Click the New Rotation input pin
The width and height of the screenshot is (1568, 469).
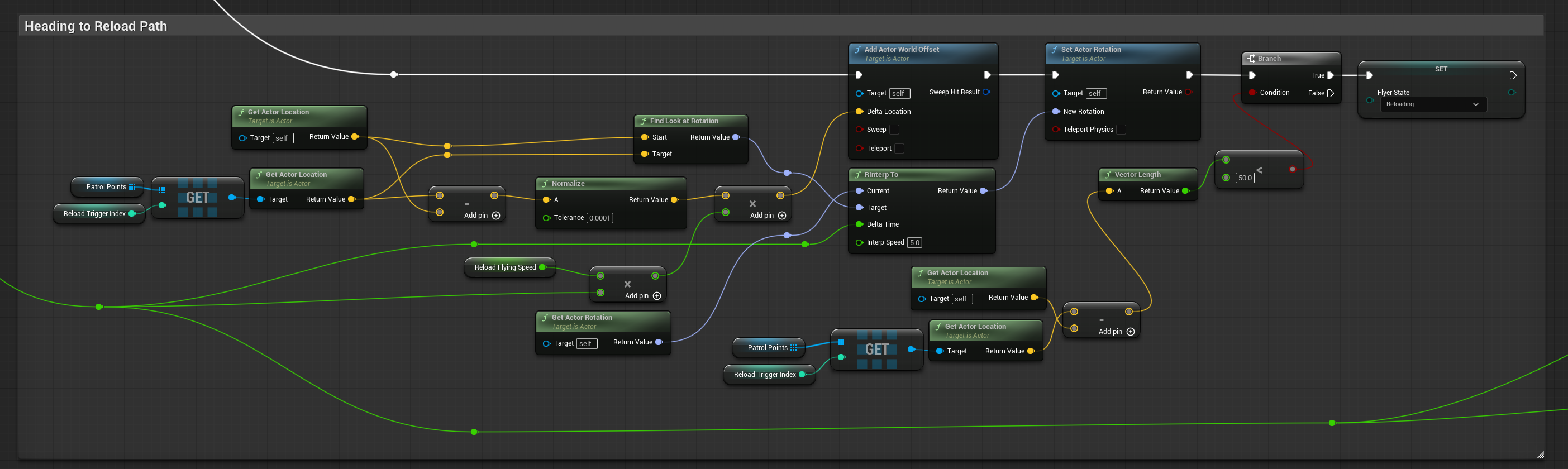(1056, 112)
